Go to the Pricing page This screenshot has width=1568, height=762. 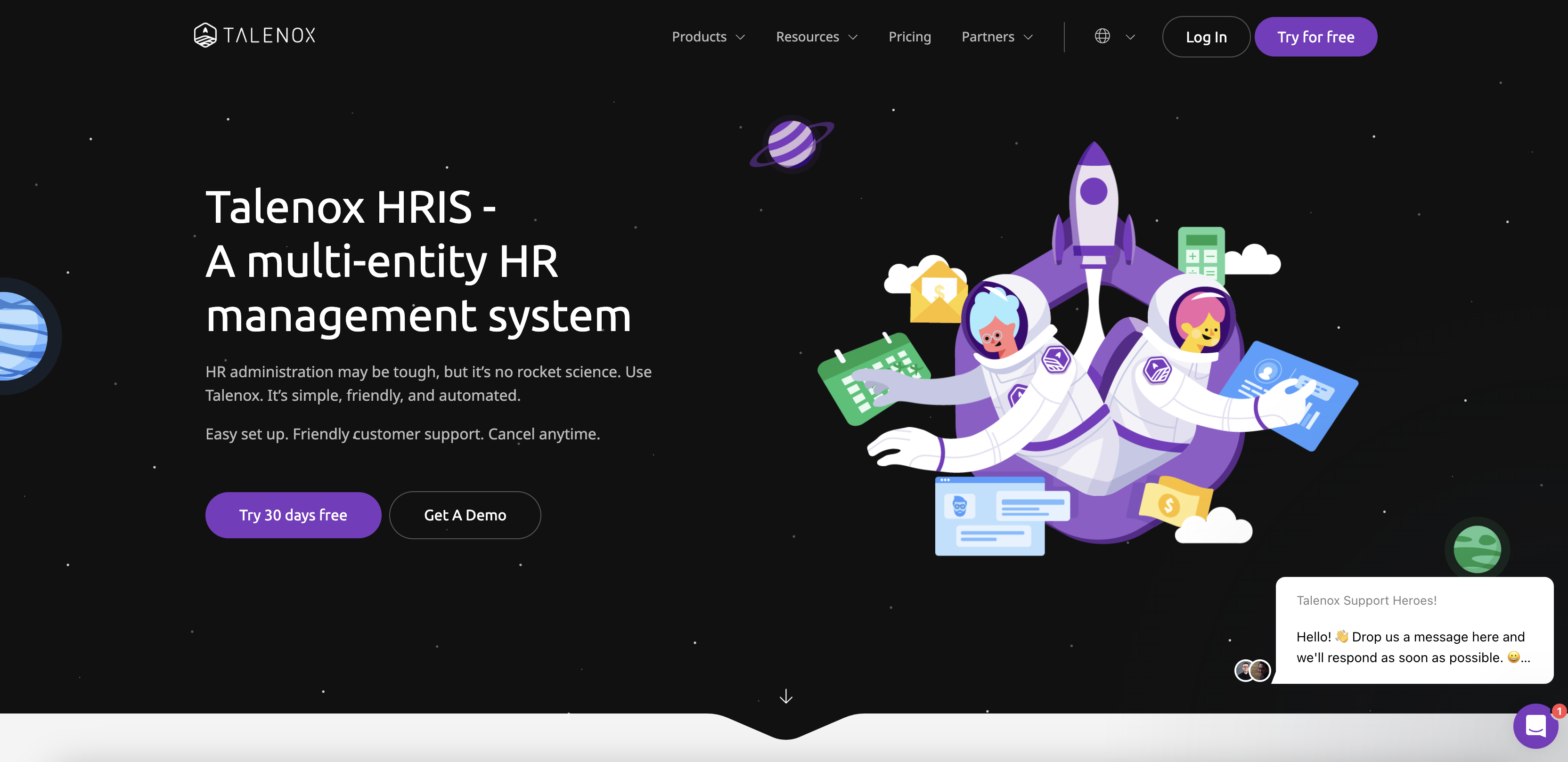point(909,37)
